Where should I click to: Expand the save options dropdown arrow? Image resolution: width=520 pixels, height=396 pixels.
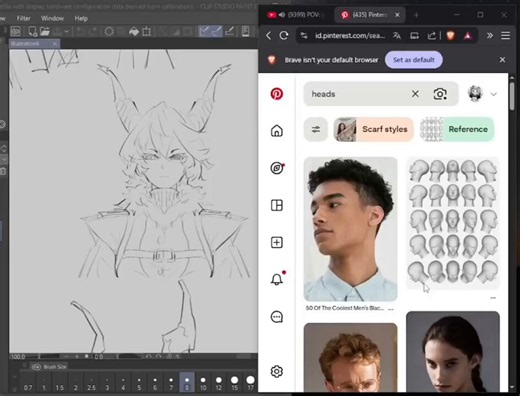tap(67, 32)
